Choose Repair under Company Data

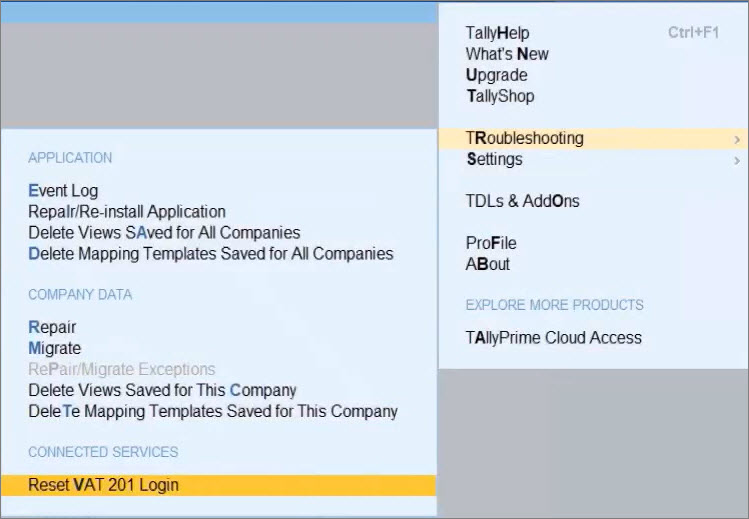52,327
